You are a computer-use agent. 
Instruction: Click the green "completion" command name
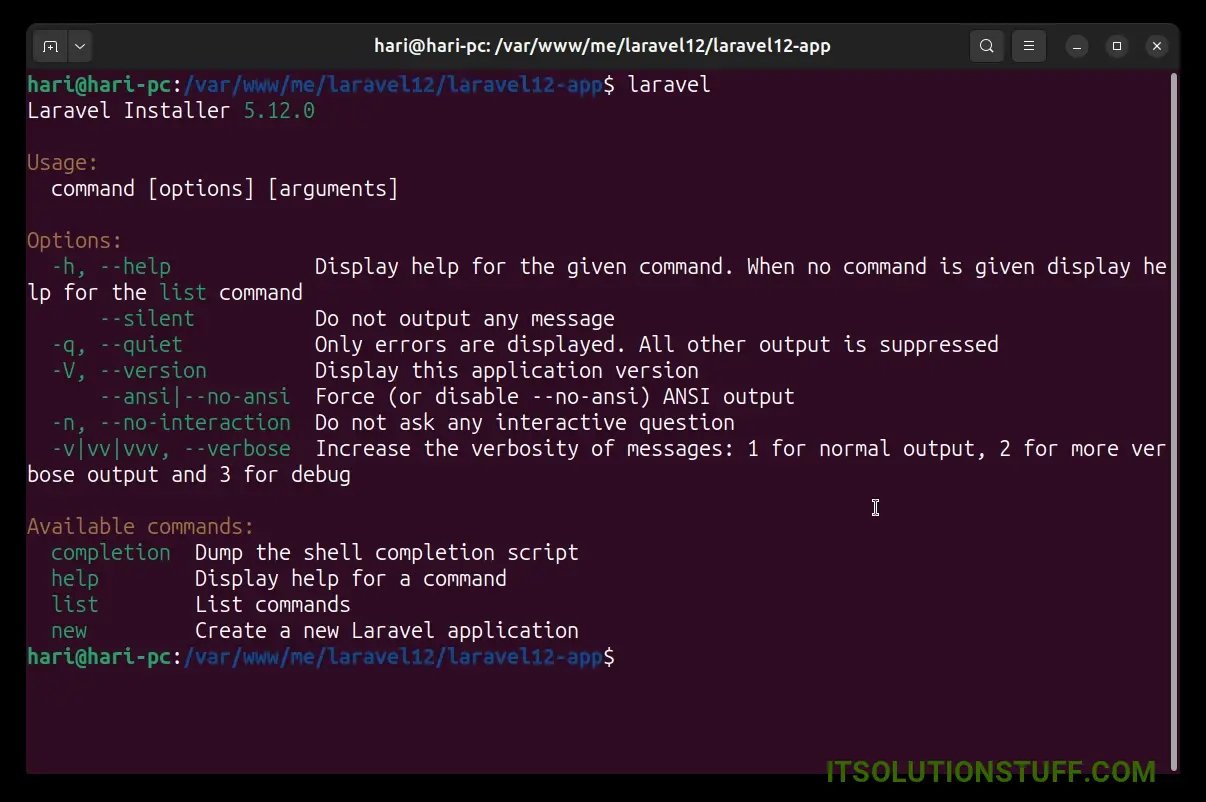[110, 553]
